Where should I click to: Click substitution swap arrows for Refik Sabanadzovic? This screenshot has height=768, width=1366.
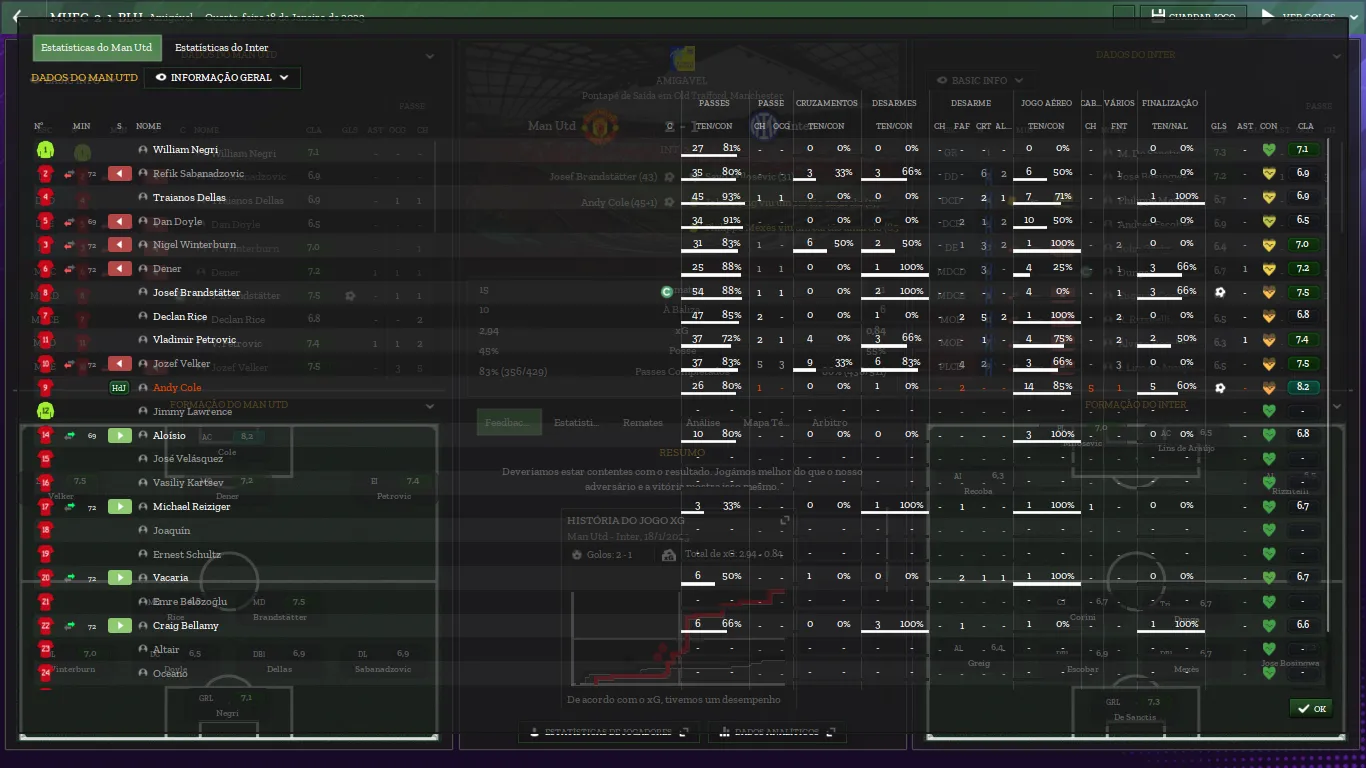(70, 174)
